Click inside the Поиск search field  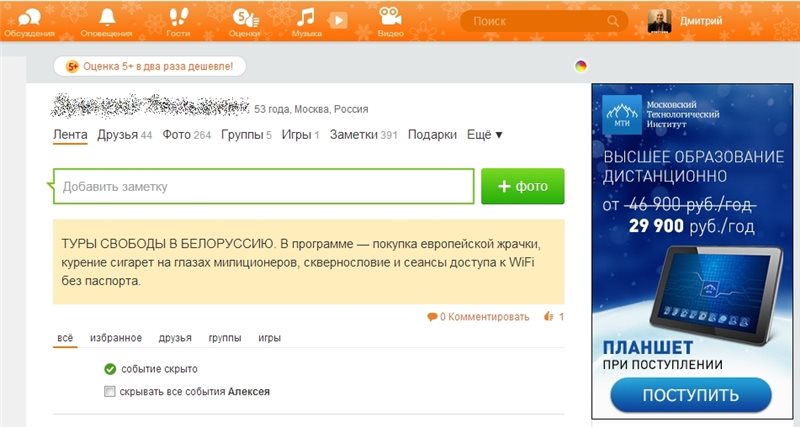point(544,21)
